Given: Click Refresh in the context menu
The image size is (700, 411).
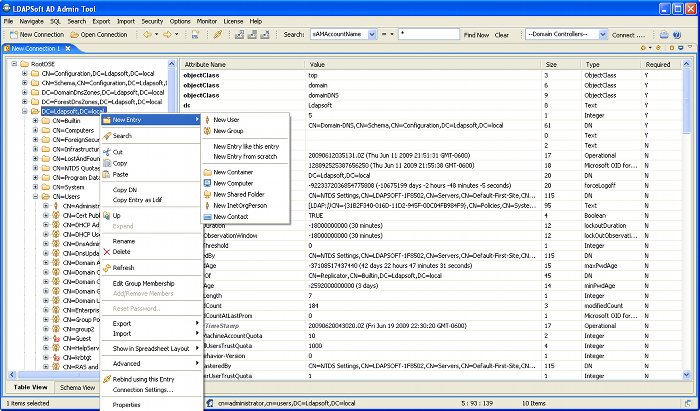Looking at the screenshot, I should pos(123,268).
